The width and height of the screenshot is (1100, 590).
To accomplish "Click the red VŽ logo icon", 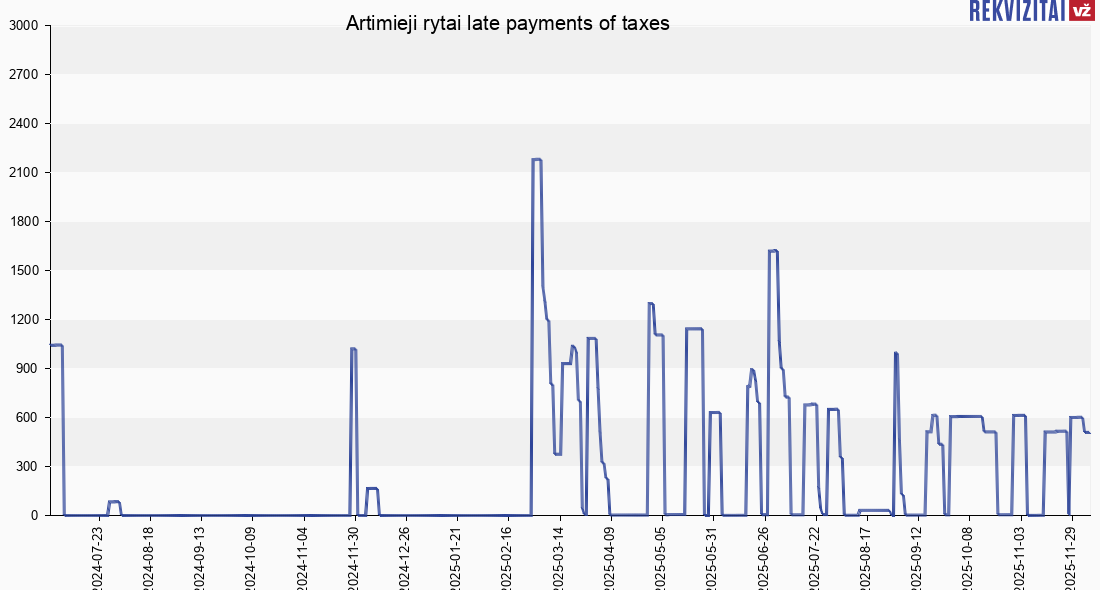I will (1081, 11).
